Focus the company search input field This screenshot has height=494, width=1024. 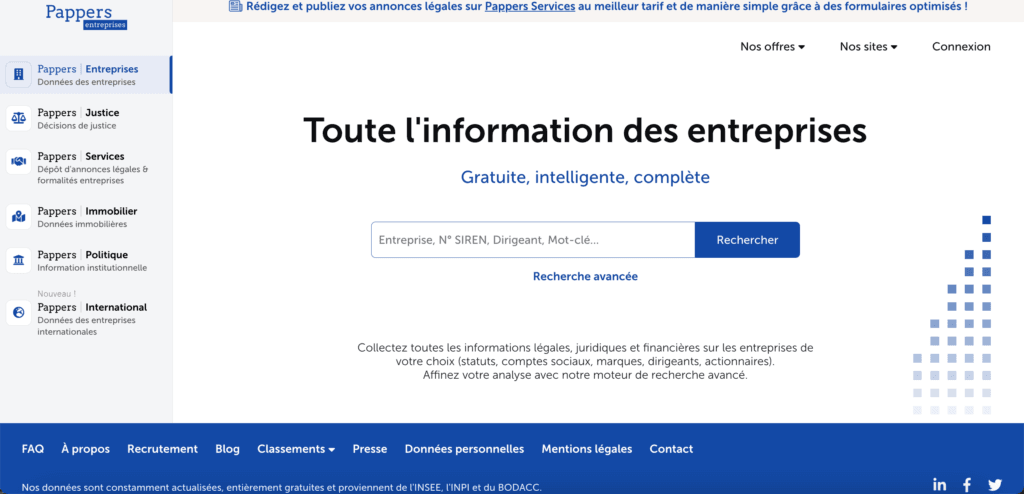pyautogui.click(x=532, y=240)
